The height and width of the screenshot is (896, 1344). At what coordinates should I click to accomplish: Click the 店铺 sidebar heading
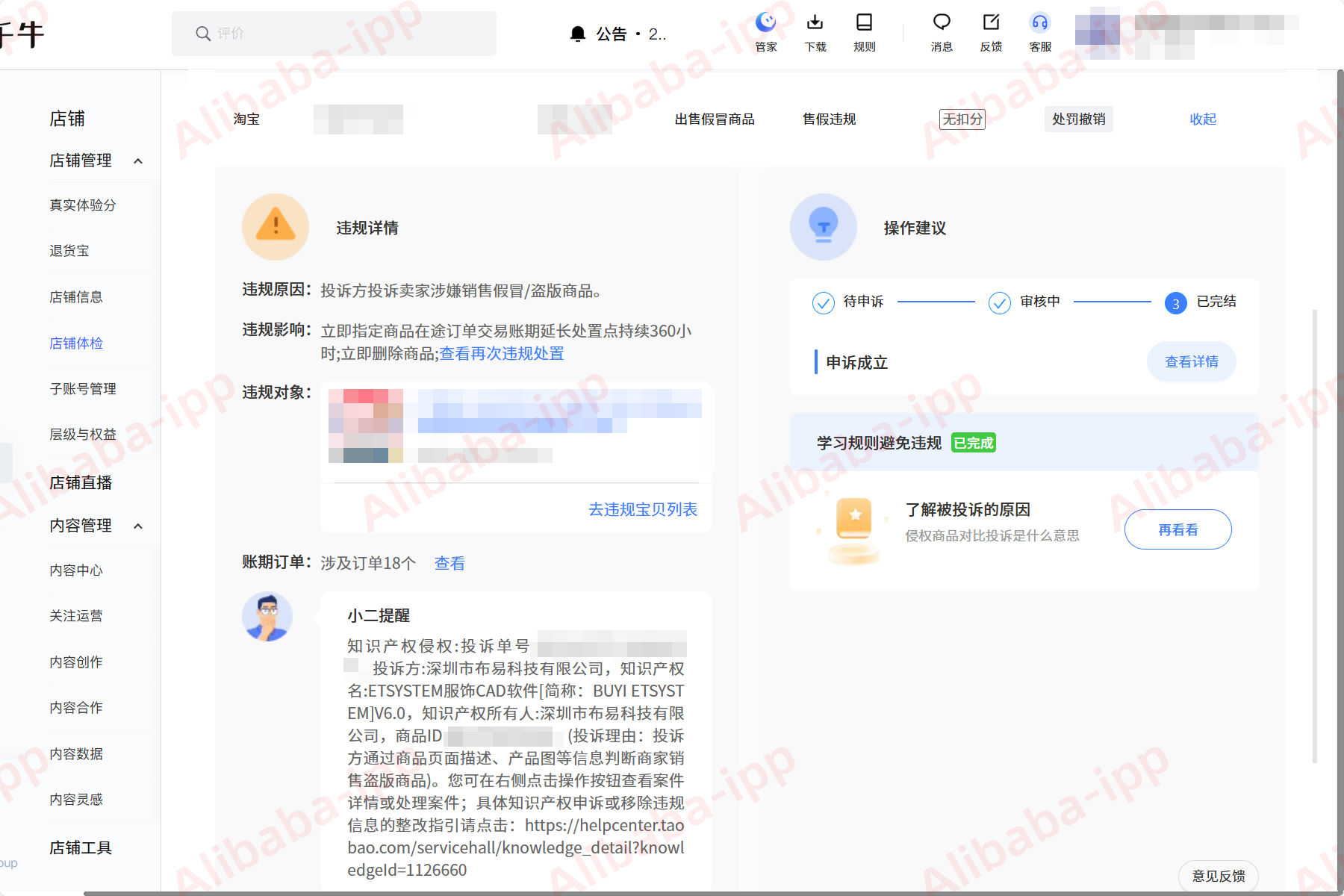[67, 119]
